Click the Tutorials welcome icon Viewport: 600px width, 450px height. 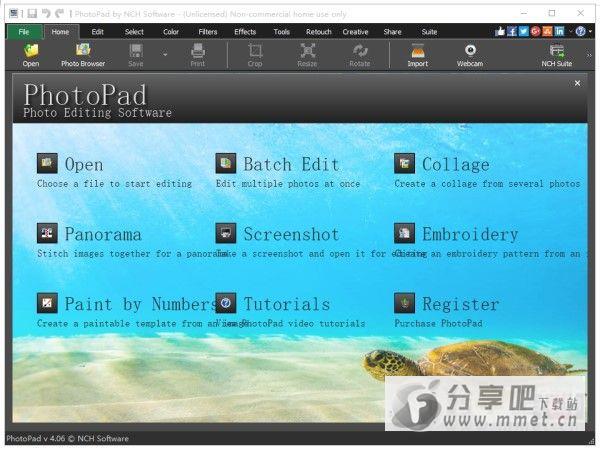[x=226, y=303]
